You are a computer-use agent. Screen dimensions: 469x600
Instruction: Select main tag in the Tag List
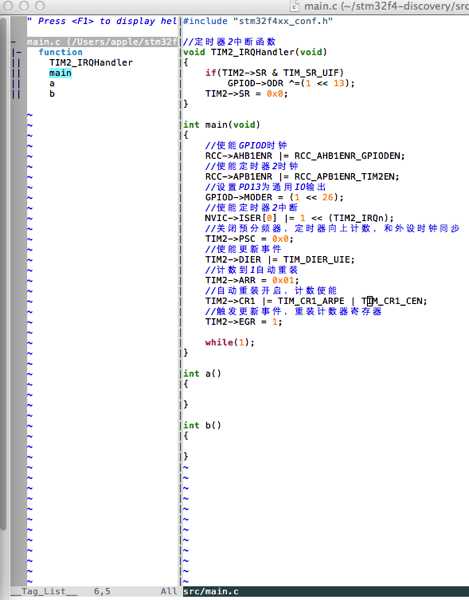click(60, 73)
